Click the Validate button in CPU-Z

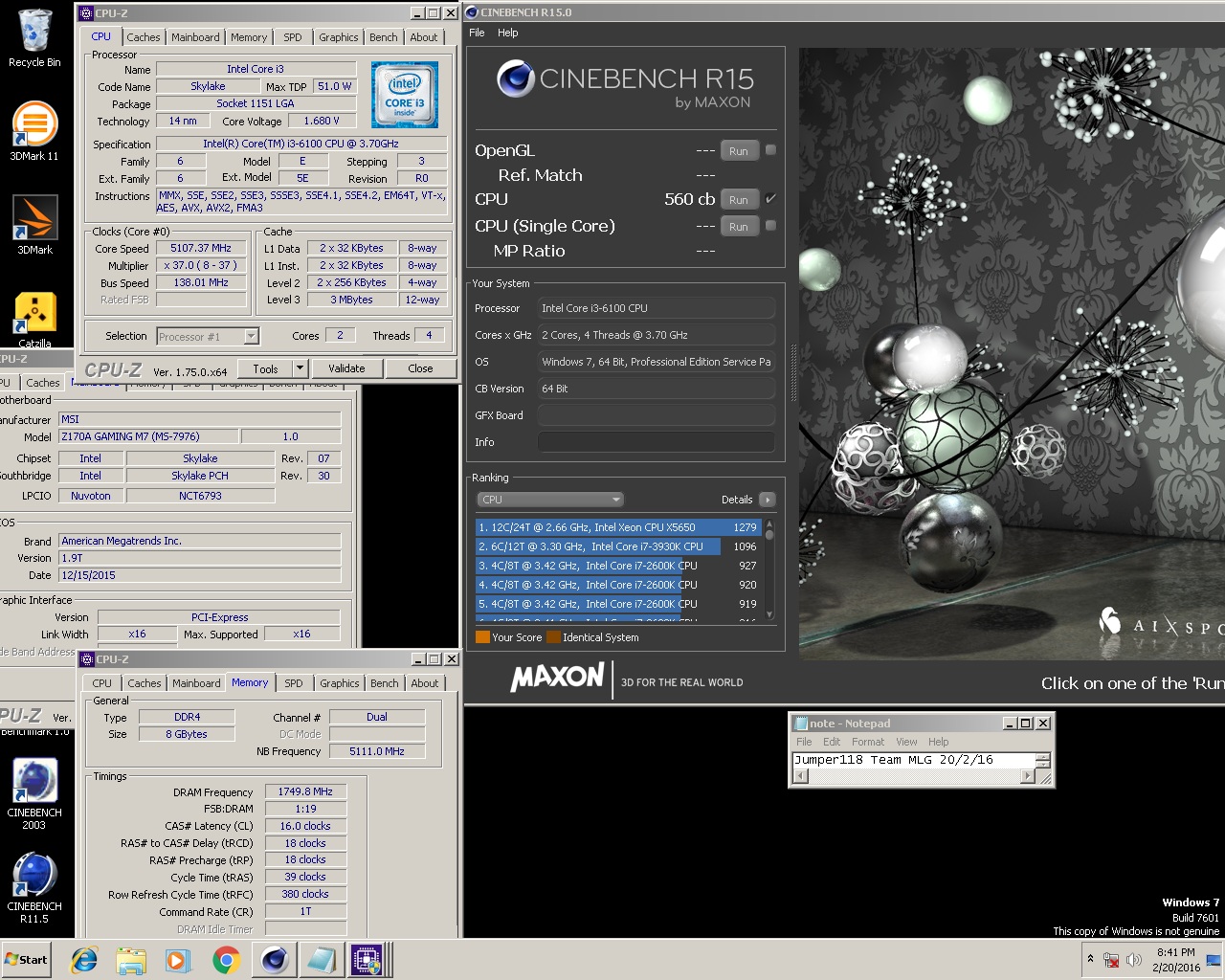[346, 368]
